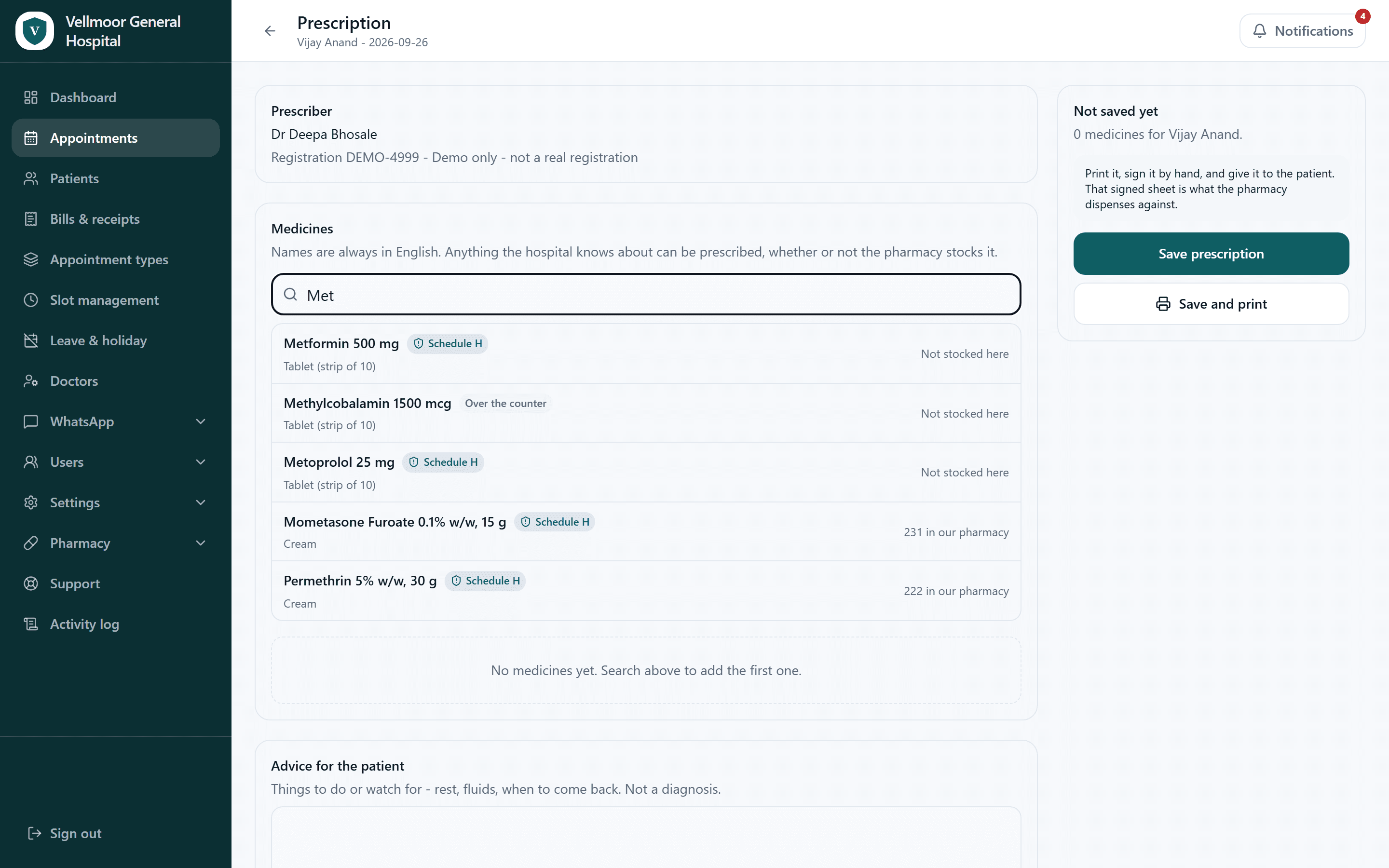Click the Vellmoor General Hospital shield logo
The image size is (1389, 868).
click(34, 31)
